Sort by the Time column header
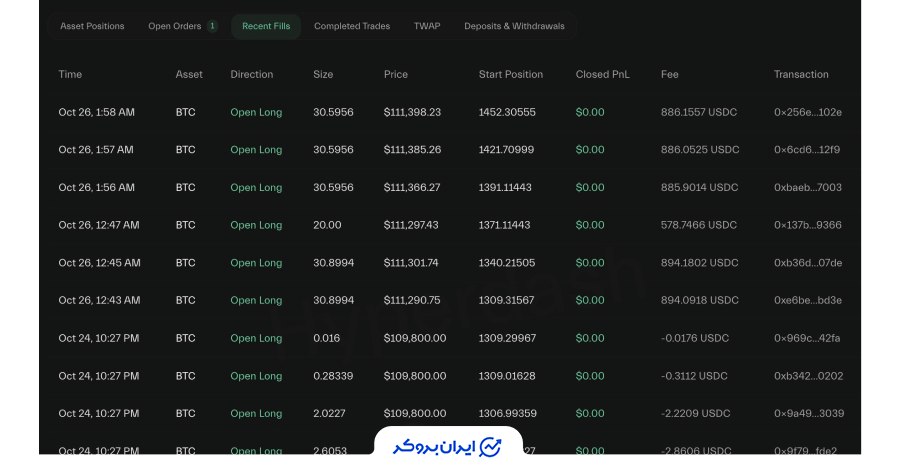The width and height of the screenshot is (900, 471). (x=70, y=74)
